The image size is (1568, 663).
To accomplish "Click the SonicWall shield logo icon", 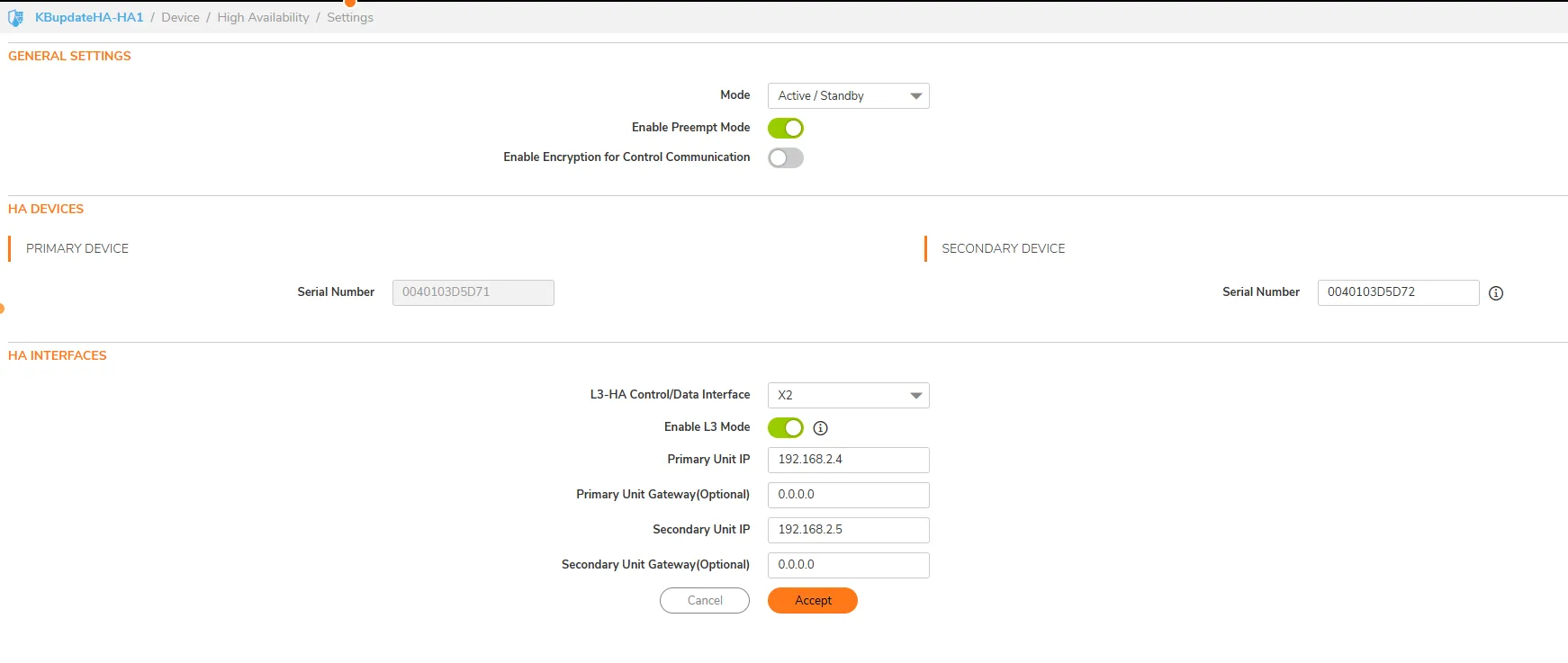I will pyautogui.click(x=15, y=18).
